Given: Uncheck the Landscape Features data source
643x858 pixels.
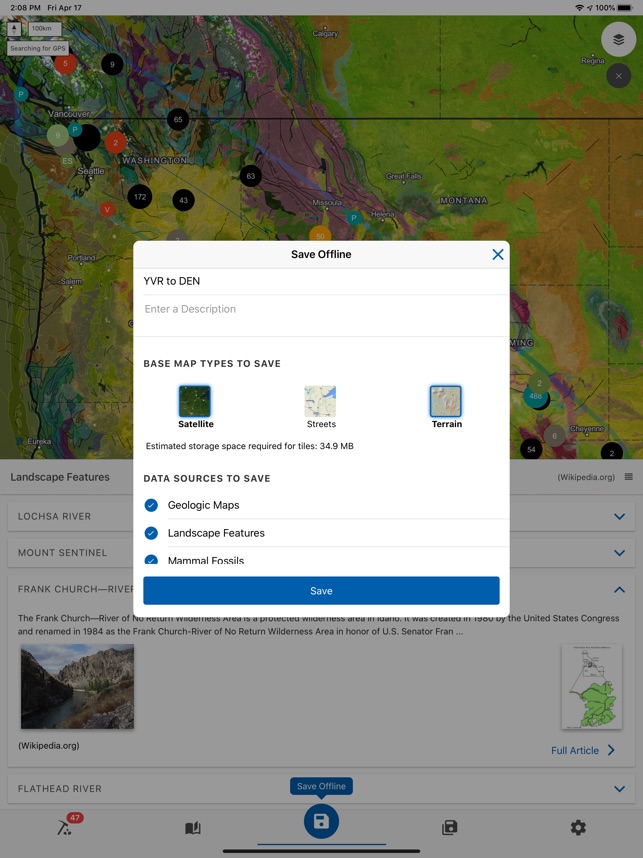Looking at the screenshot, I should click(x=151, y=533).
